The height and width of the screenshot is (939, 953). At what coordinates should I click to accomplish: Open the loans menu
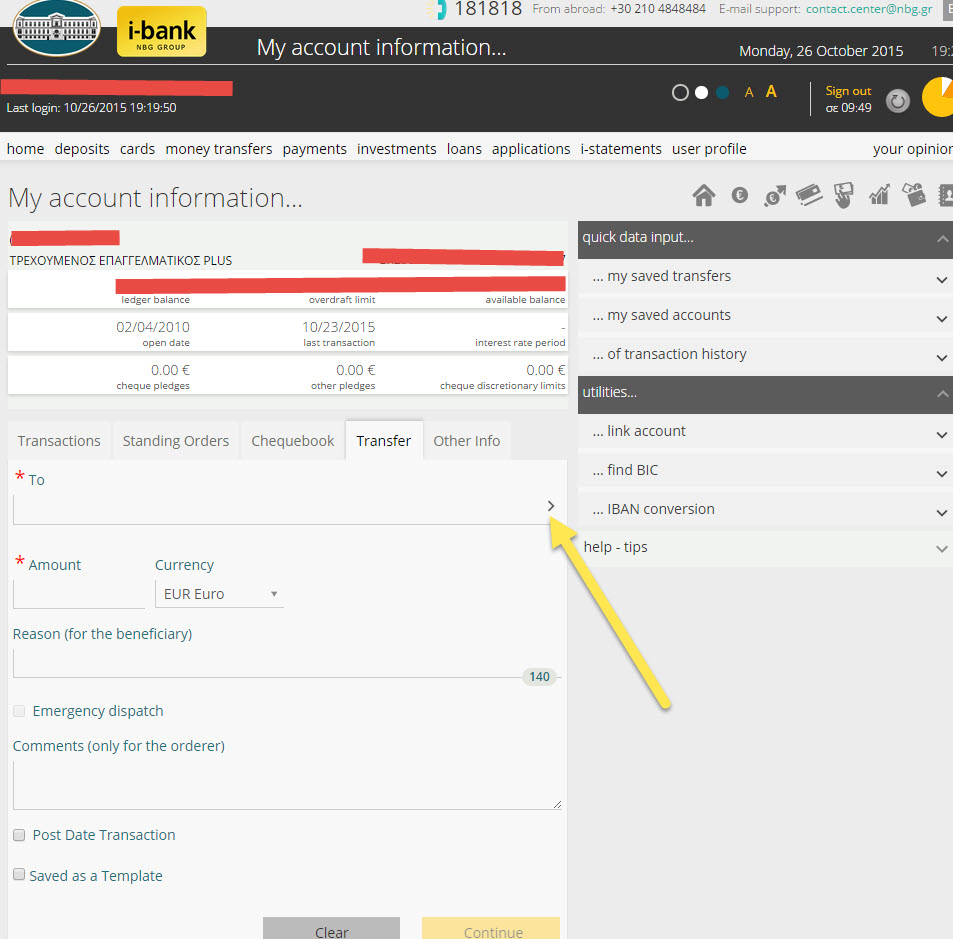(x=464, y=149)
